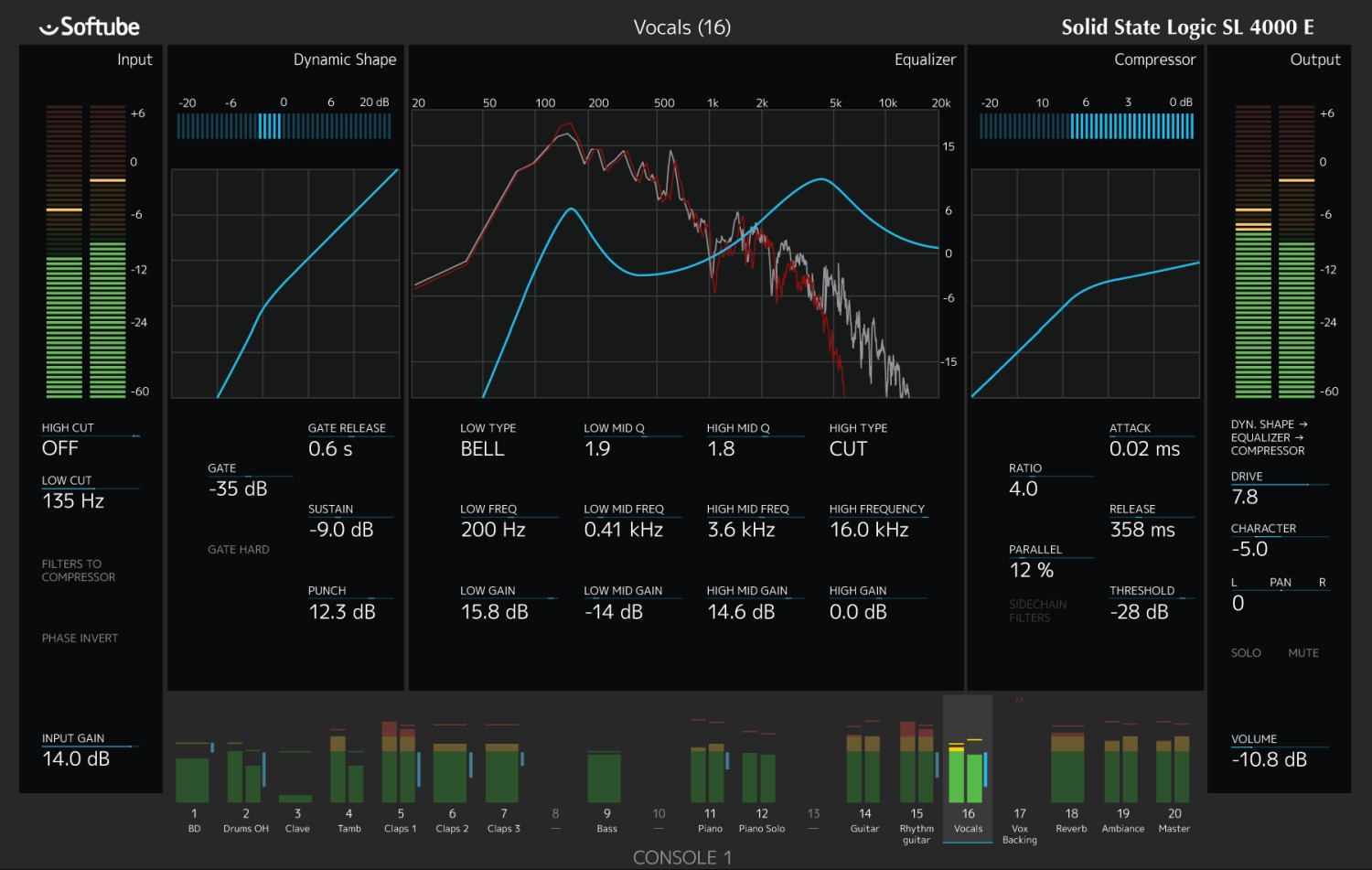Click Parallel 12 % value
1372x870 pixels.
[x=1032, y=571]
